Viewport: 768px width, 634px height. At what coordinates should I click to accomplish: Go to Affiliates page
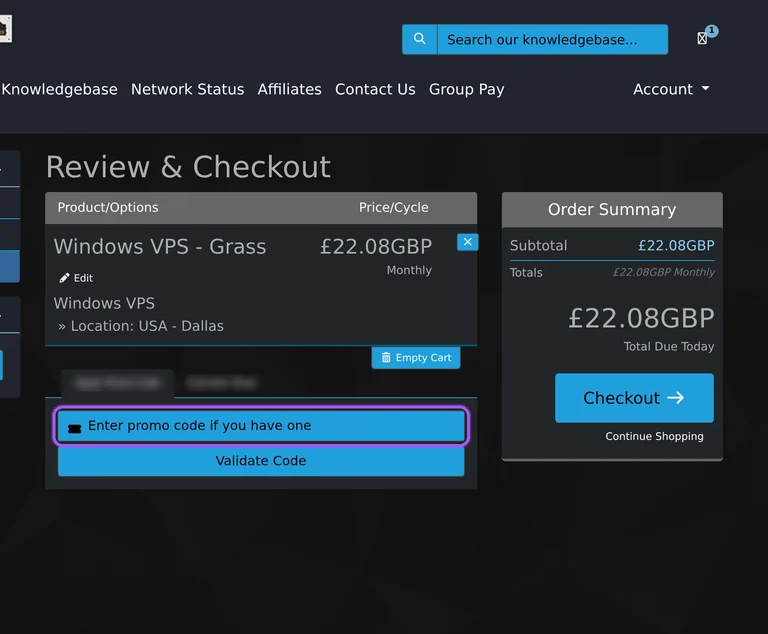pos(289,89)
